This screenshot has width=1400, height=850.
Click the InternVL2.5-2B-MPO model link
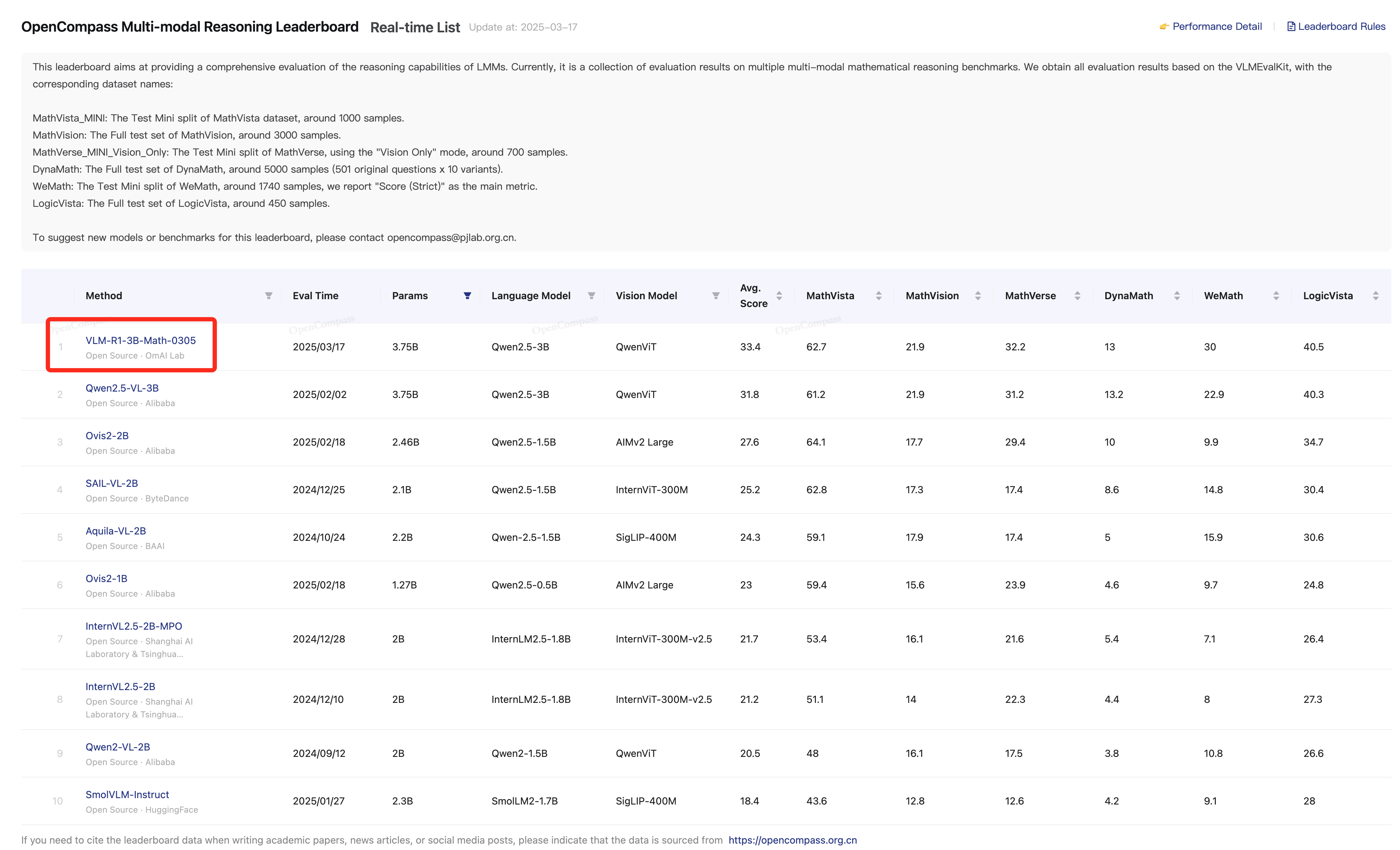tap(134, 626)
